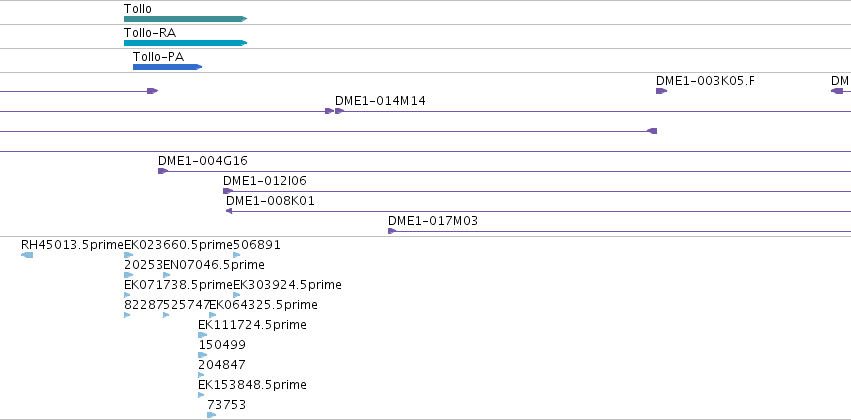Select the Tollo-RA transcript bar
The width and height of the screenshot is (851, 420).
click(x=186, y=43)
